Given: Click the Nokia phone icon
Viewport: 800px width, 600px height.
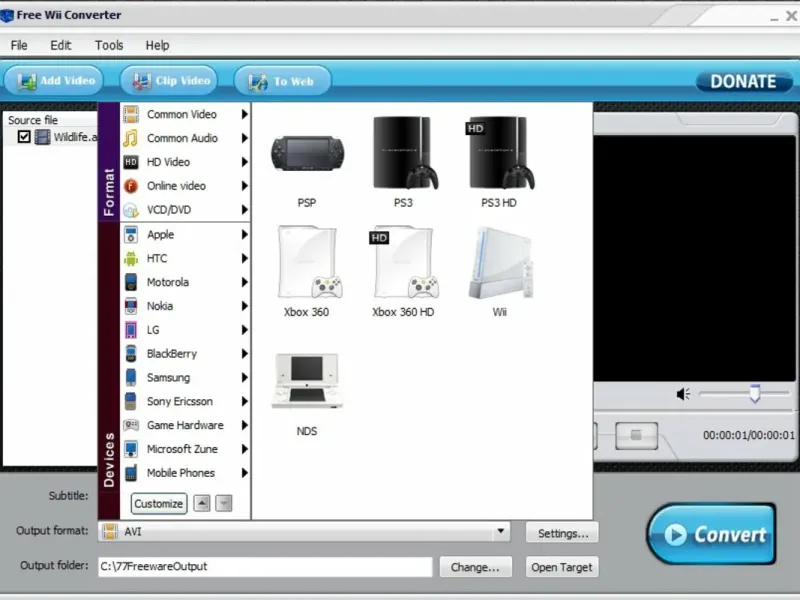Looking at the screenshot, I should tap(131, 306).
